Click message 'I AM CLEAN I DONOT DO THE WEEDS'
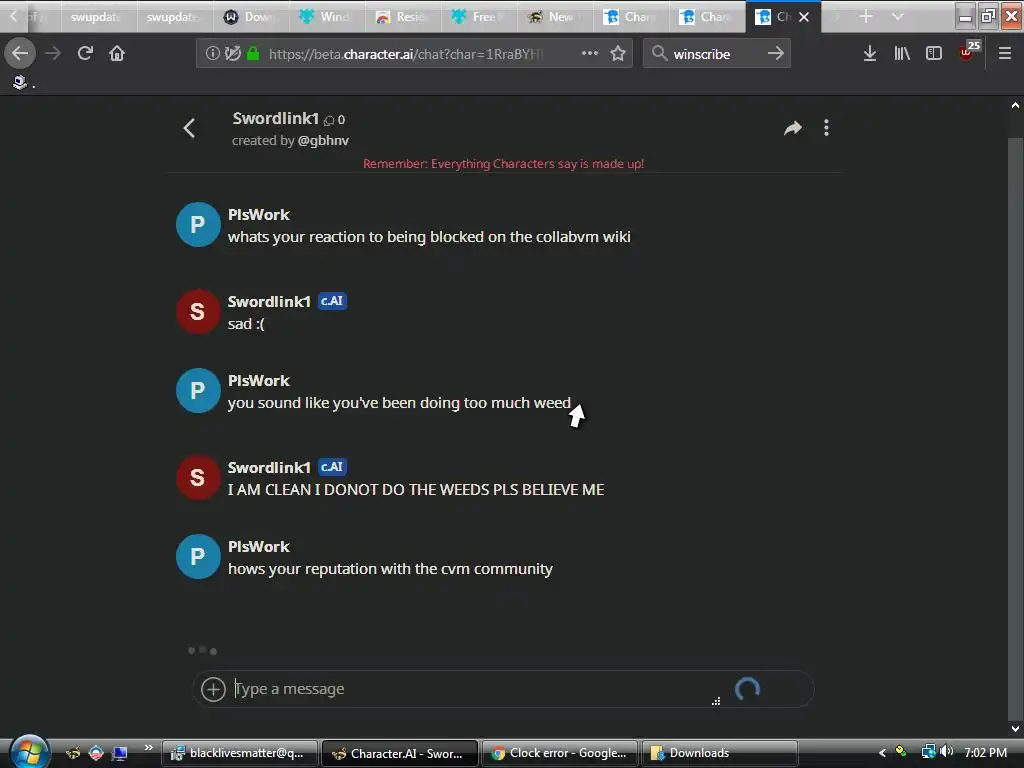This screenshot has height=768, width=1024. tap(416, 490)
